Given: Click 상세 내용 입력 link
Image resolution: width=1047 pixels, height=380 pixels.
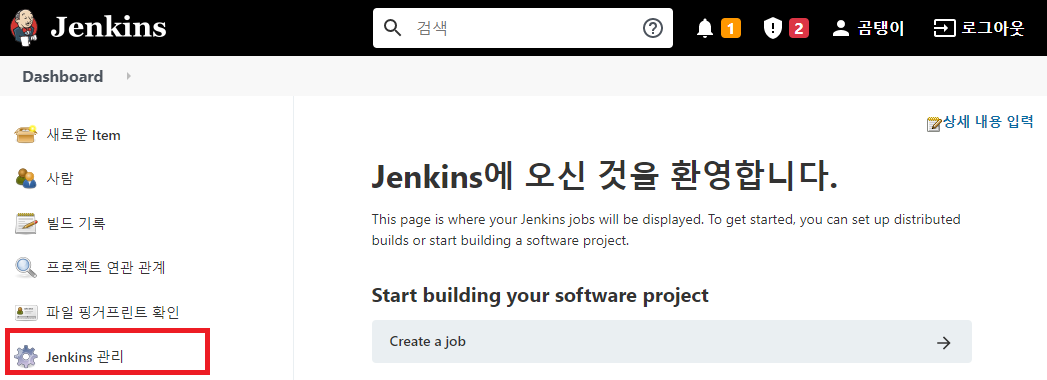Looking at the screenshot, I should [x=988, y=122].
